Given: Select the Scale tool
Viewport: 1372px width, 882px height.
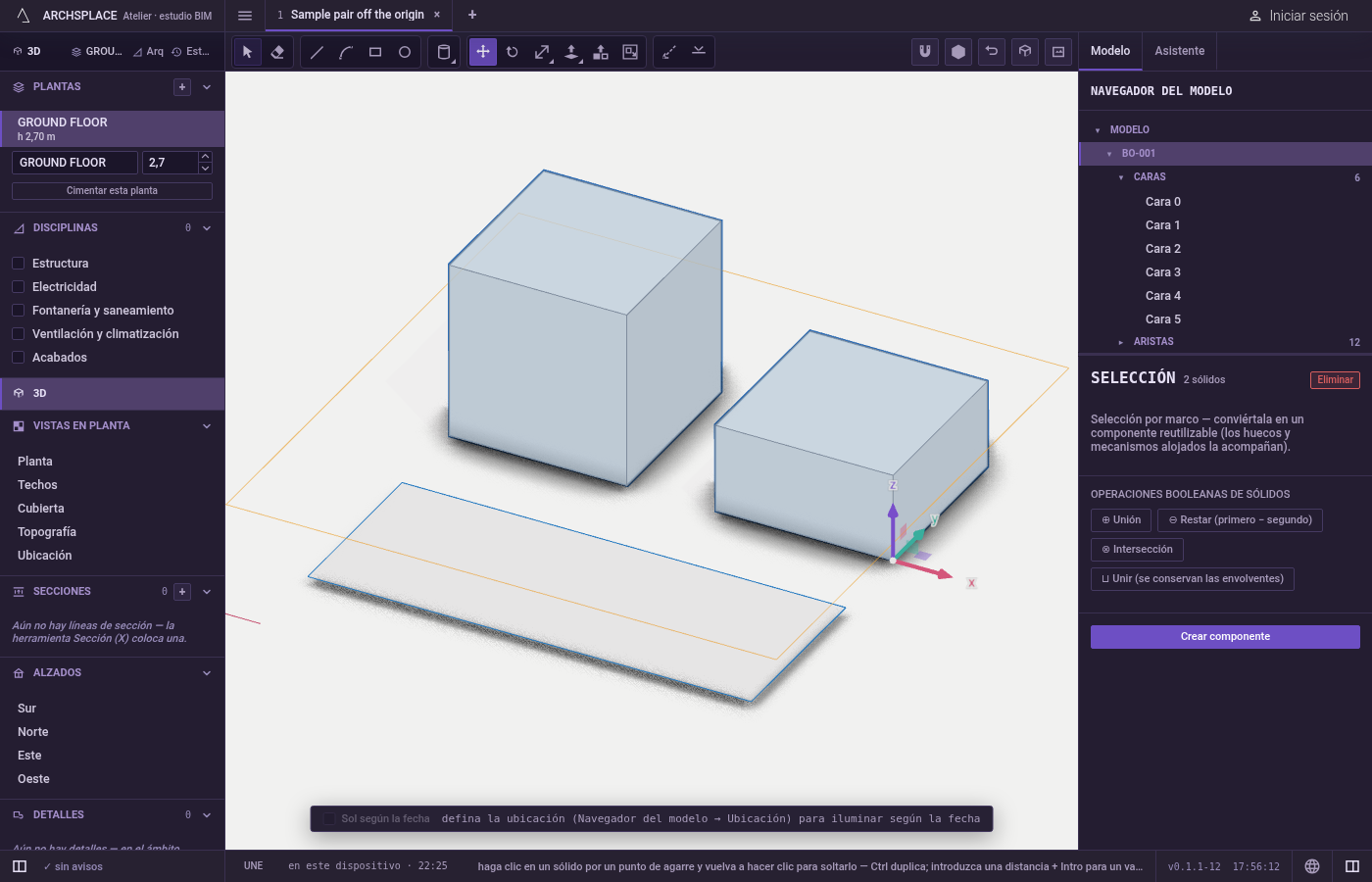Looking at the screenshot, I should pyautogui.click(x=542, y=52).
